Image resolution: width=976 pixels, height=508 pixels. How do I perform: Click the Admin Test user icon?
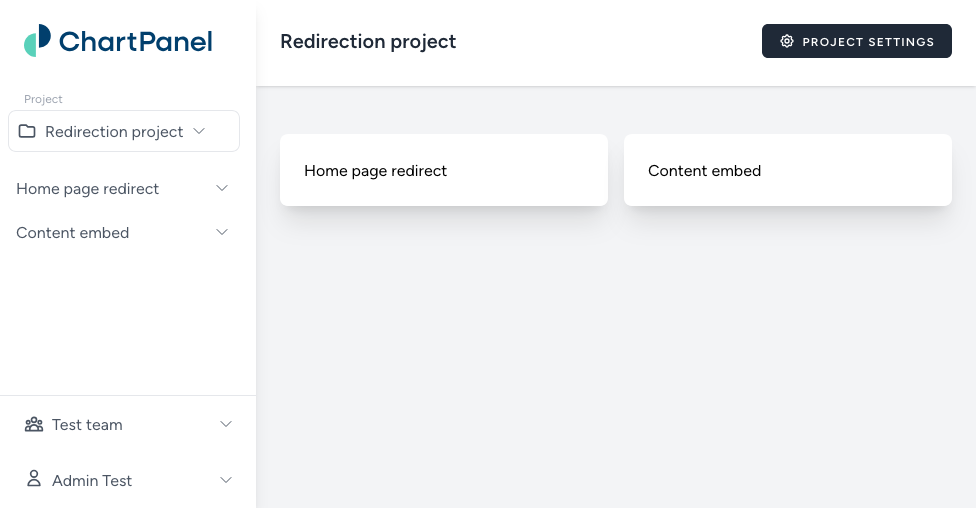[34, 479]
